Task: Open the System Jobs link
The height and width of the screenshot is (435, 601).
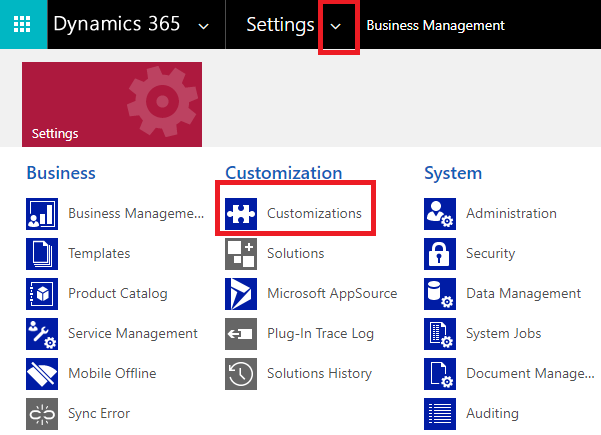Action: [x=503, y=334]
